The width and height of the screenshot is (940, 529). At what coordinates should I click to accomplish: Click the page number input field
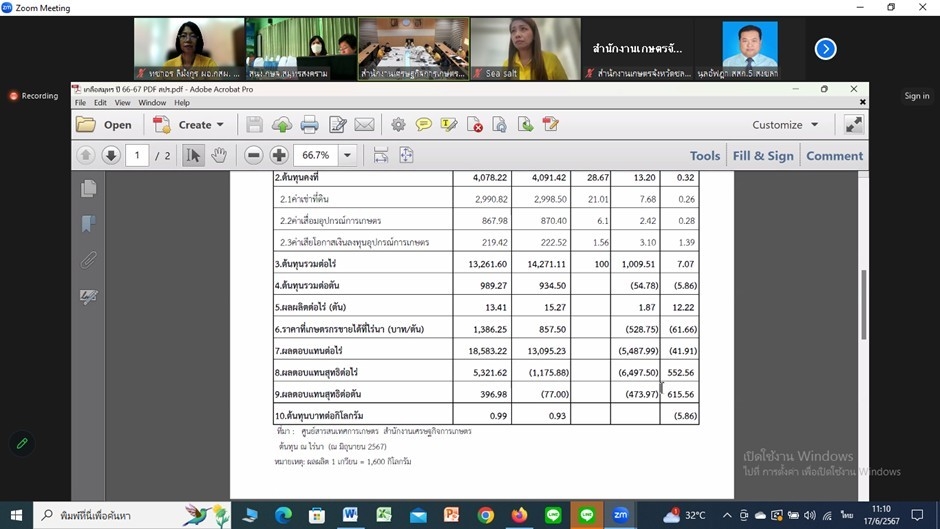[137, 155]
